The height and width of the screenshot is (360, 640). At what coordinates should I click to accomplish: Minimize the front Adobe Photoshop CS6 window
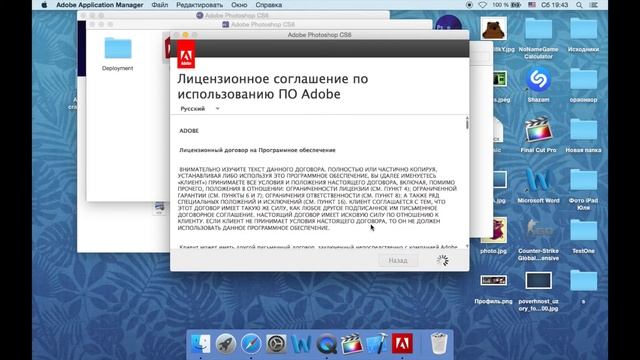(185, 35)
